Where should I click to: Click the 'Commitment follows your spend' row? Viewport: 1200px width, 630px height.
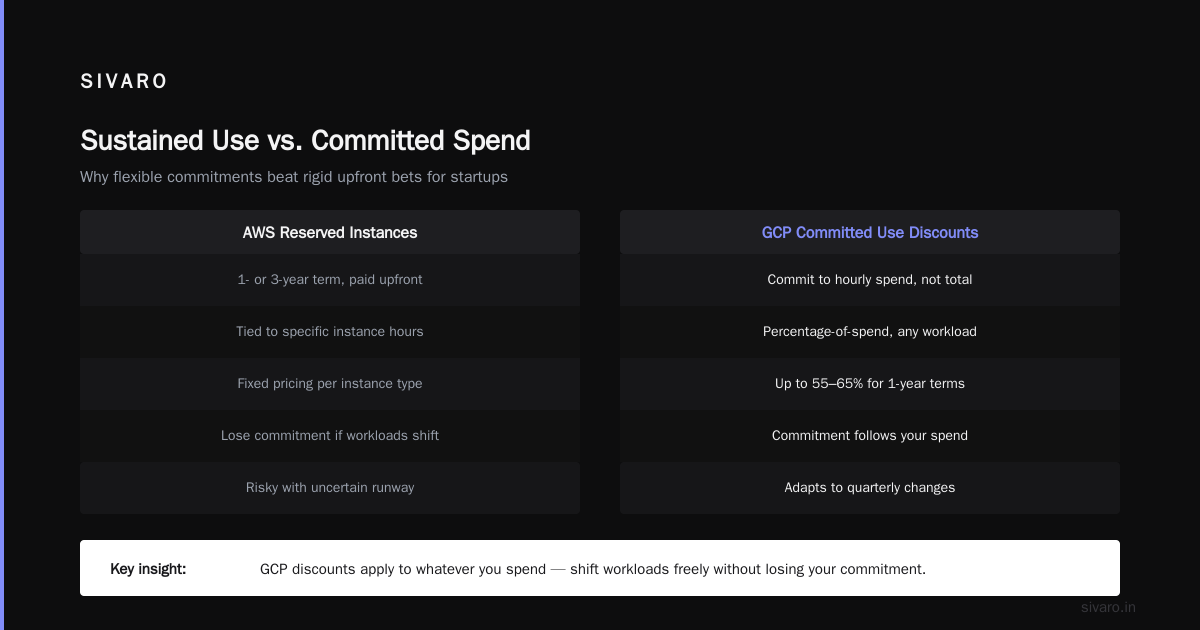coord(870,436)
